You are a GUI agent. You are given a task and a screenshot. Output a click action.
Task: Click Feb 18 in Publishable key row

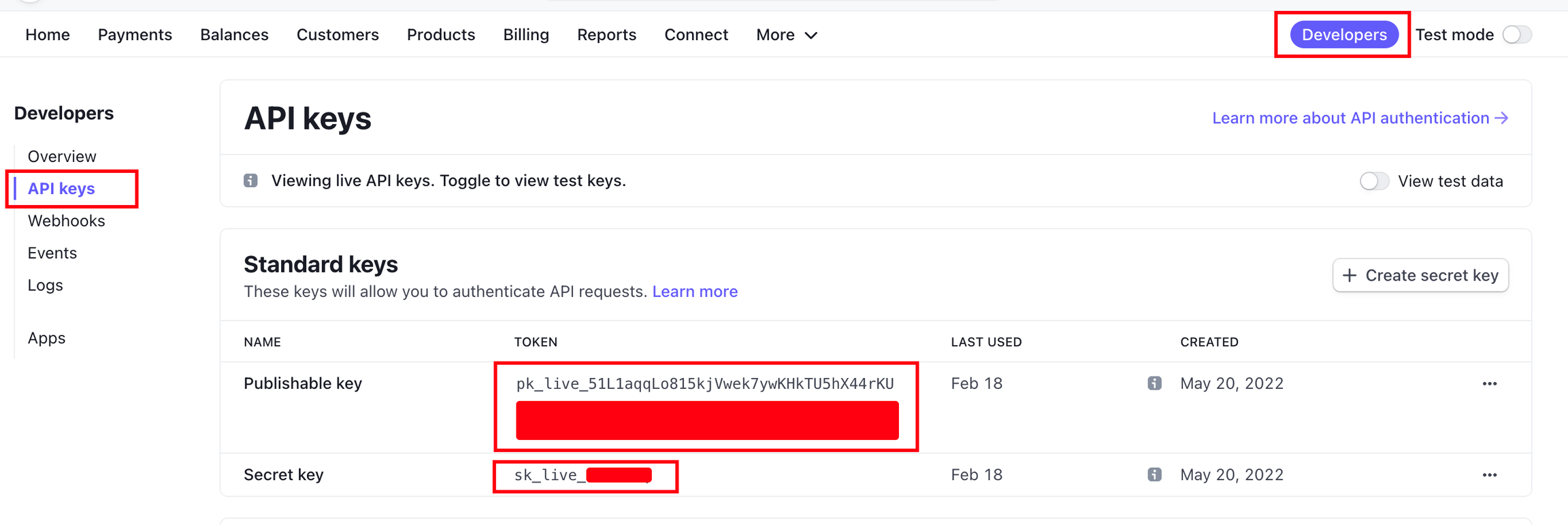(x=977, y=383)
